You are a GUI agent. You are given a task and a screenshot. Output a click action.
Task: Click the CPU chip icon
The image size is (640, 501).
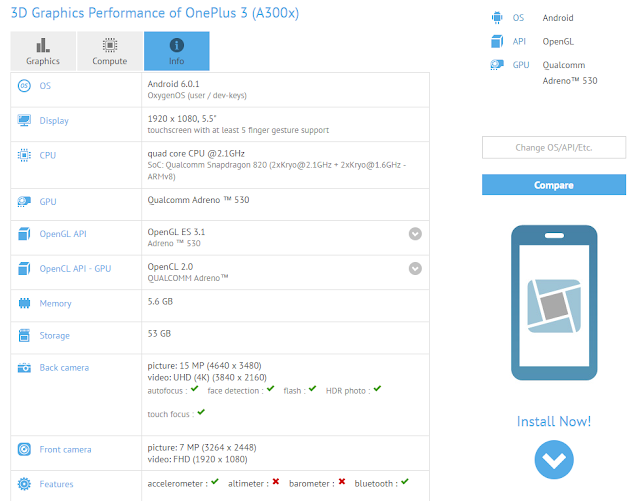(x=24, y=155)
